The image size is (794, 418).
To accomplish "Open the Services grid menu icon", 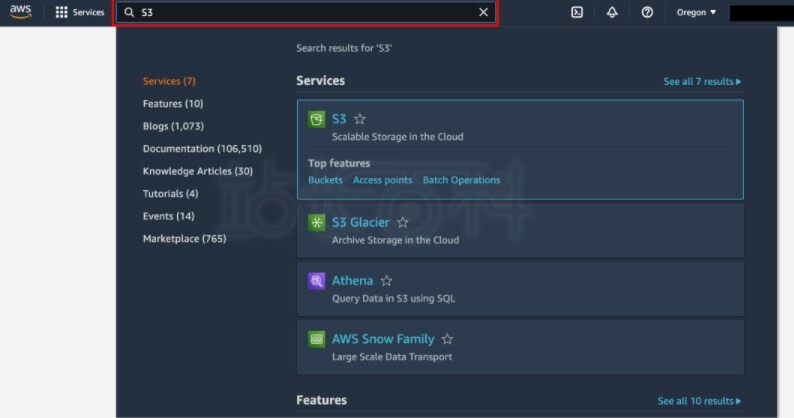I will (61, 12).
